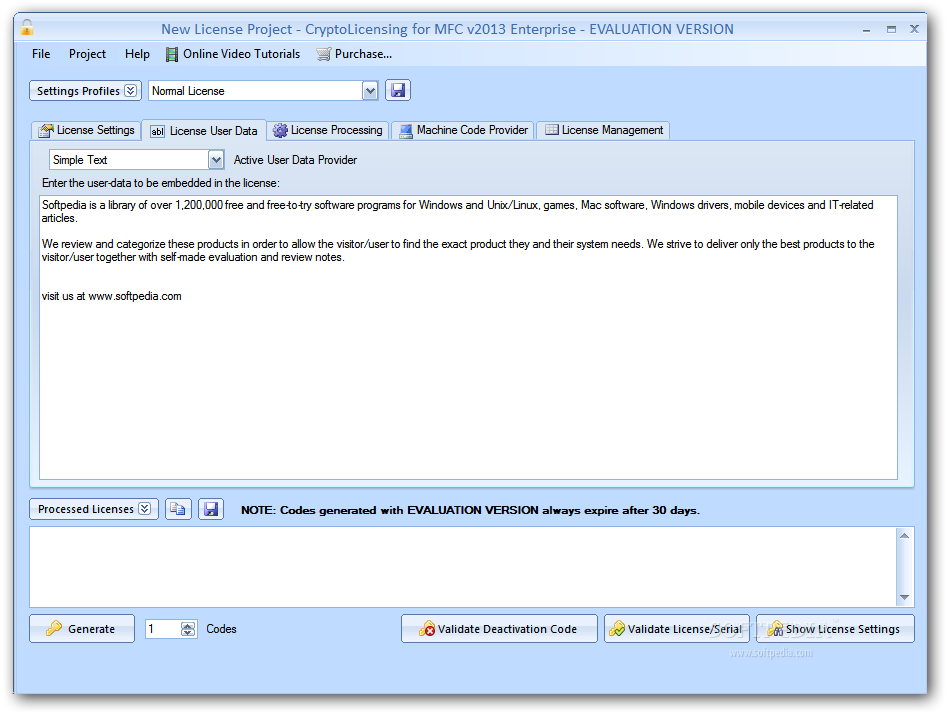
Task: Open the Project menu
Action: coord(87,54)
